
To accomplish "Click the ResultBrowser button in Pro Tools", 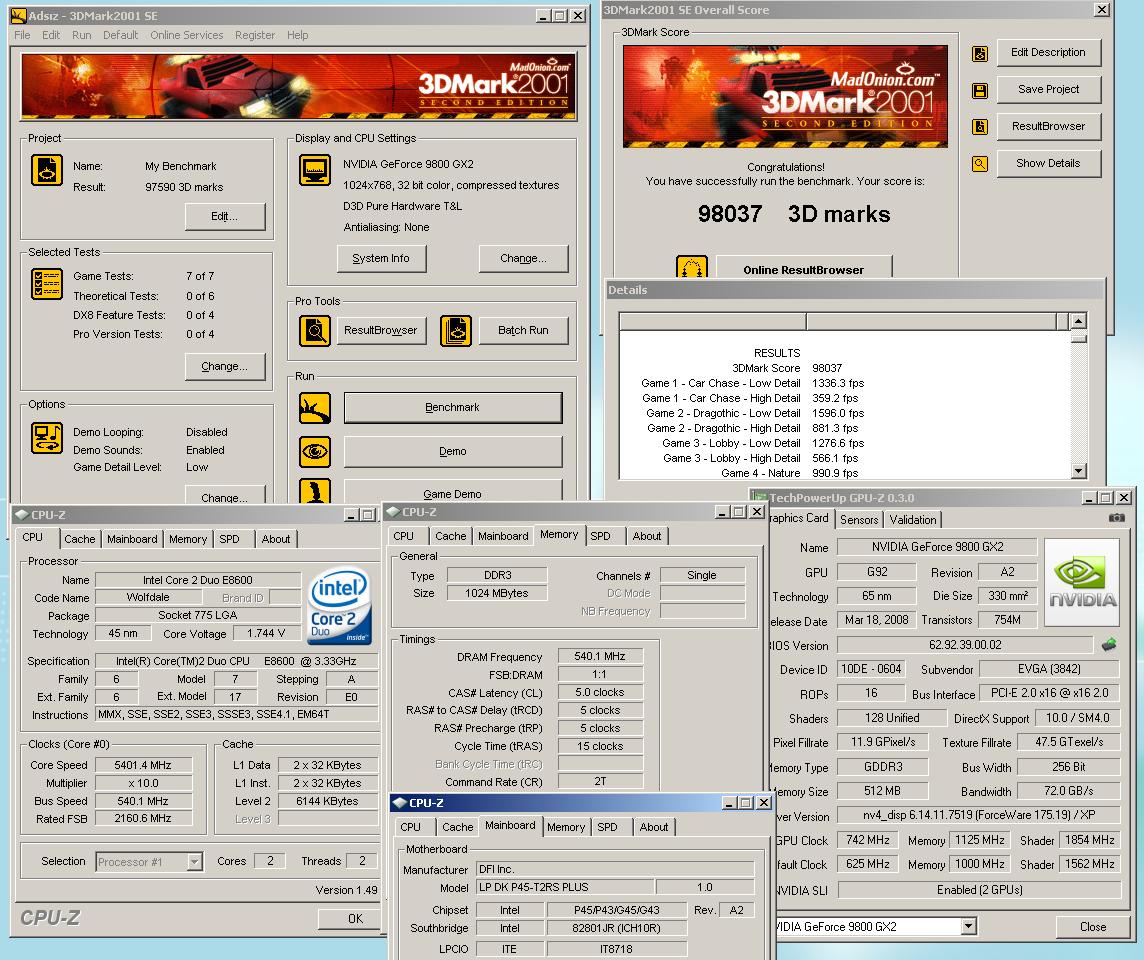I will click(x=381, y=330).
